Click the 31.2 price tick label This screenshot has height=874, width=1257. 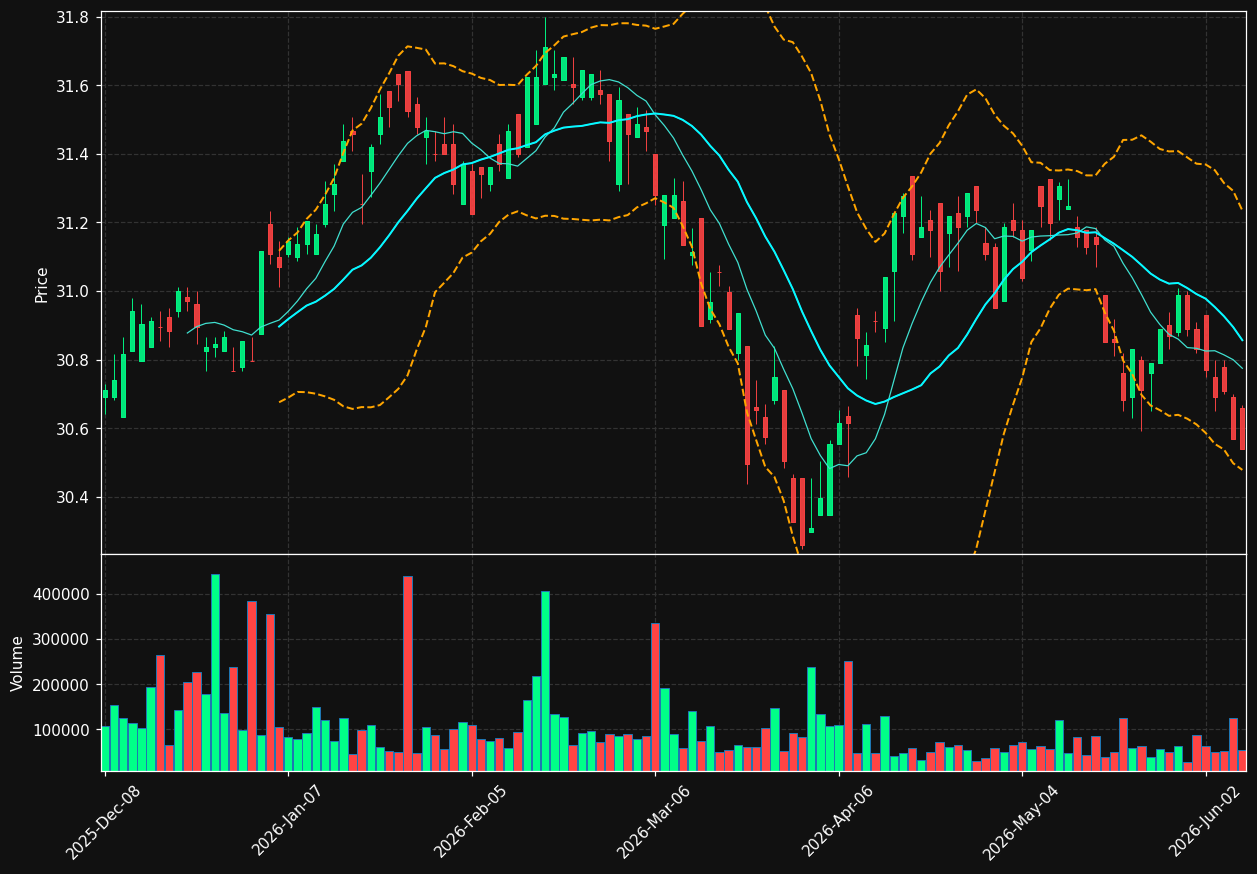(x=72, y=223)
